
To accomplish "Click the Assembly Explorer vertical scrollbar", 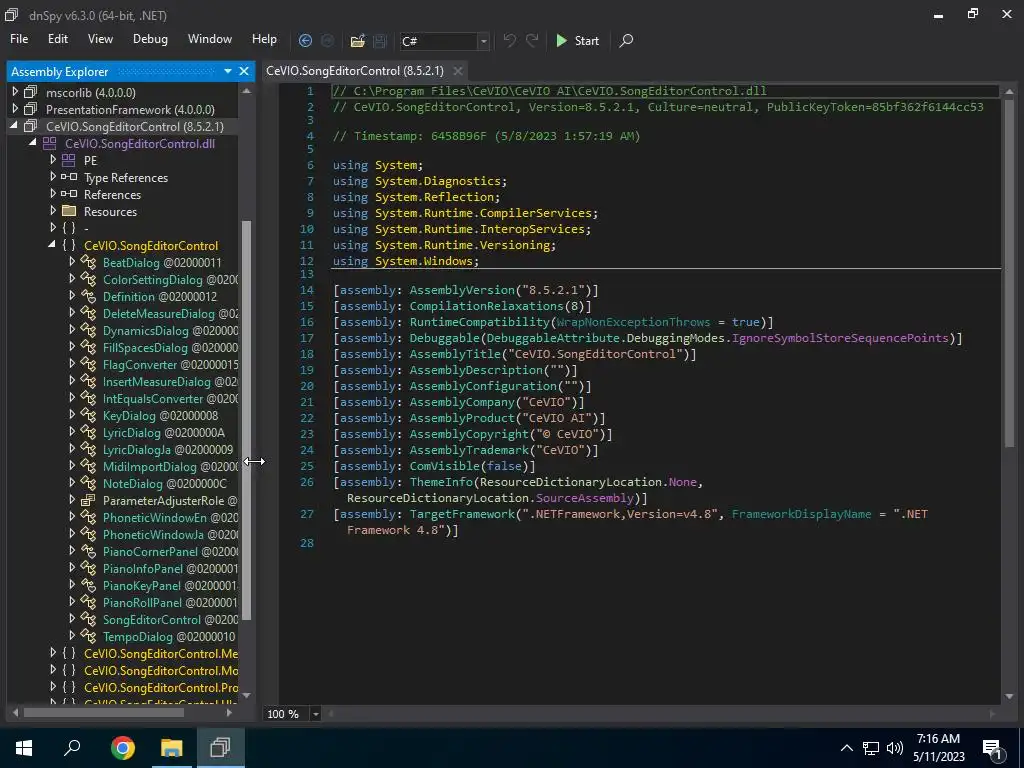I will [x=246, y=419].
